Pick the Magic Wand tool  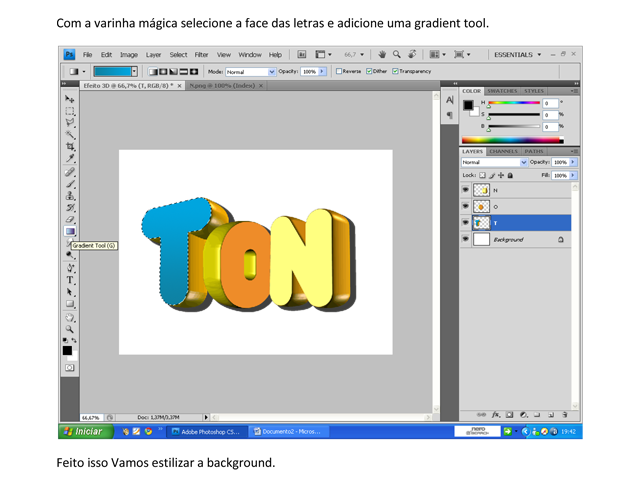pos(69,134)
